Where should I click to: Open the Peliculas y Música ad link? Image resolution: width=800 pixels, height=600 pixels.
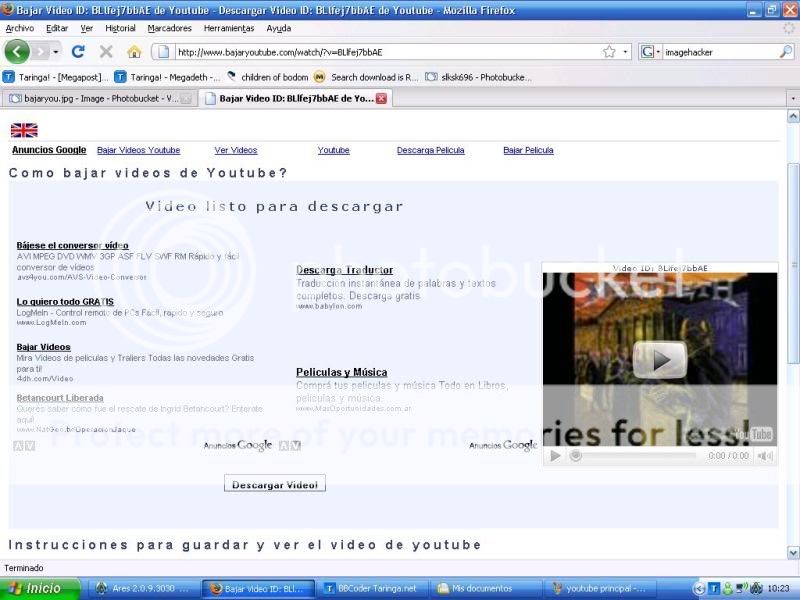point(341,372)
